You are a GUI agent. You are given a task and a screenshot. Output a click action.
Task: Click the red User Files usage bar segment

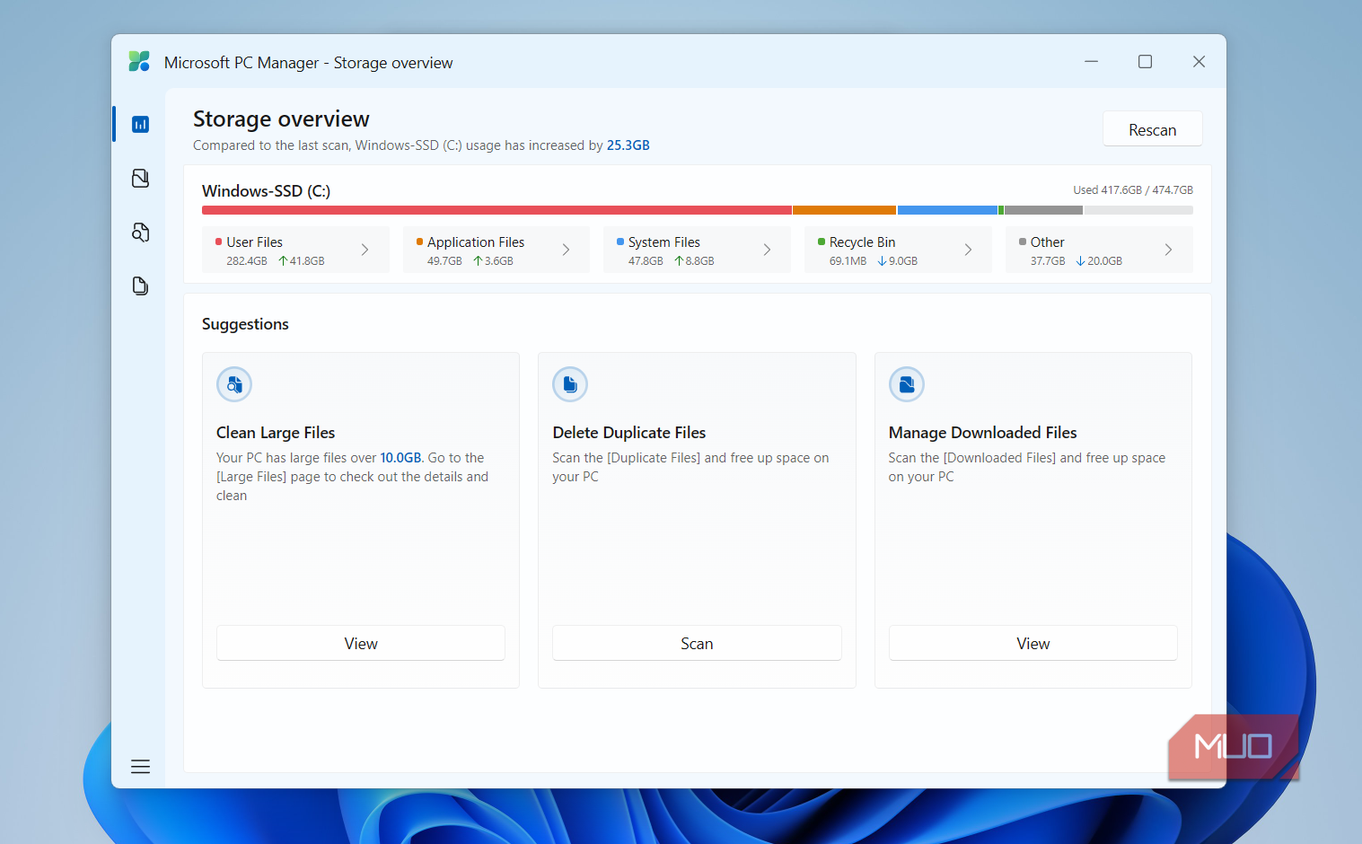tap(497, 210)
